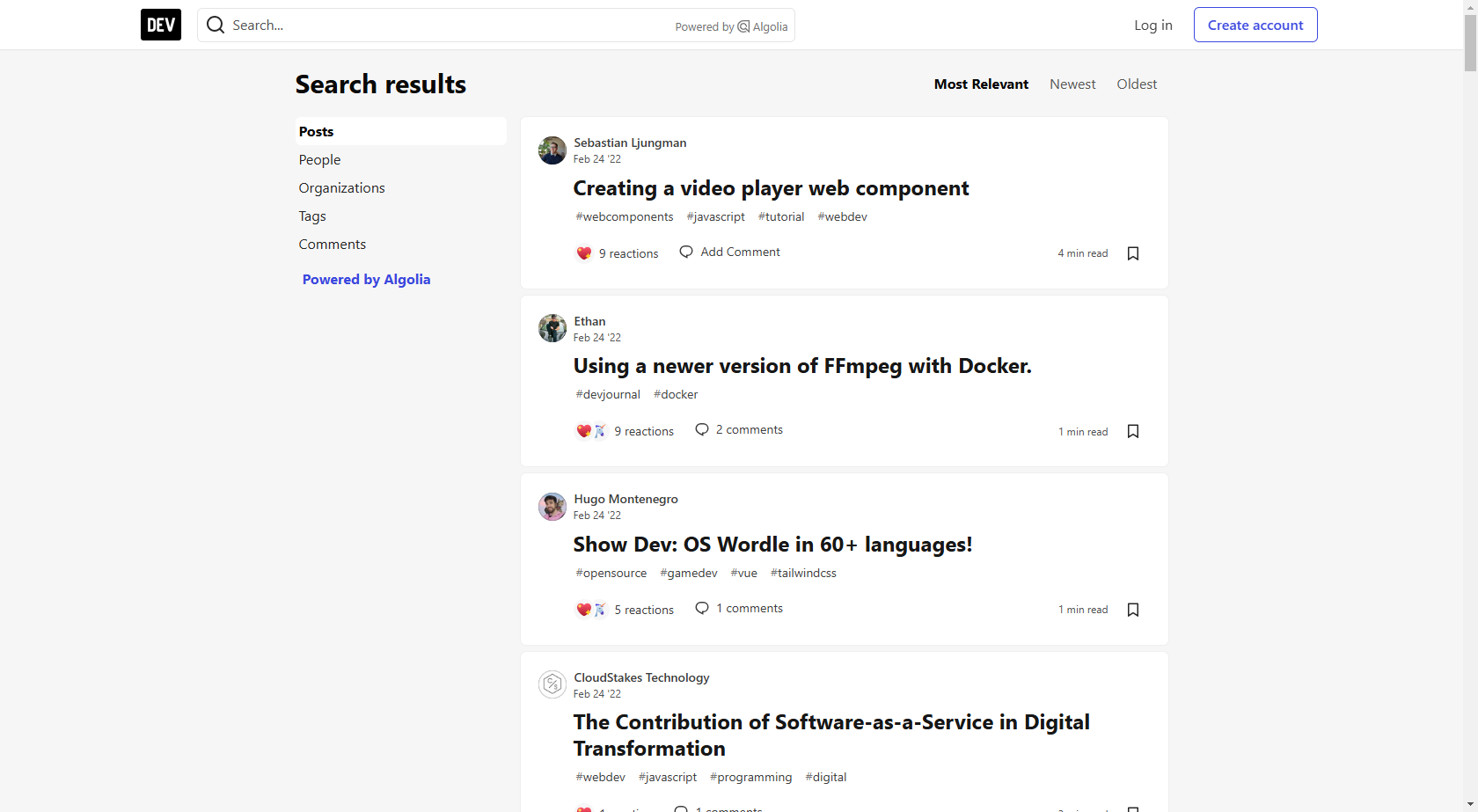The width and height of the screenshot is (1478, 812).
Task: Filter search results by People
Action: click(x=319, y=160)
